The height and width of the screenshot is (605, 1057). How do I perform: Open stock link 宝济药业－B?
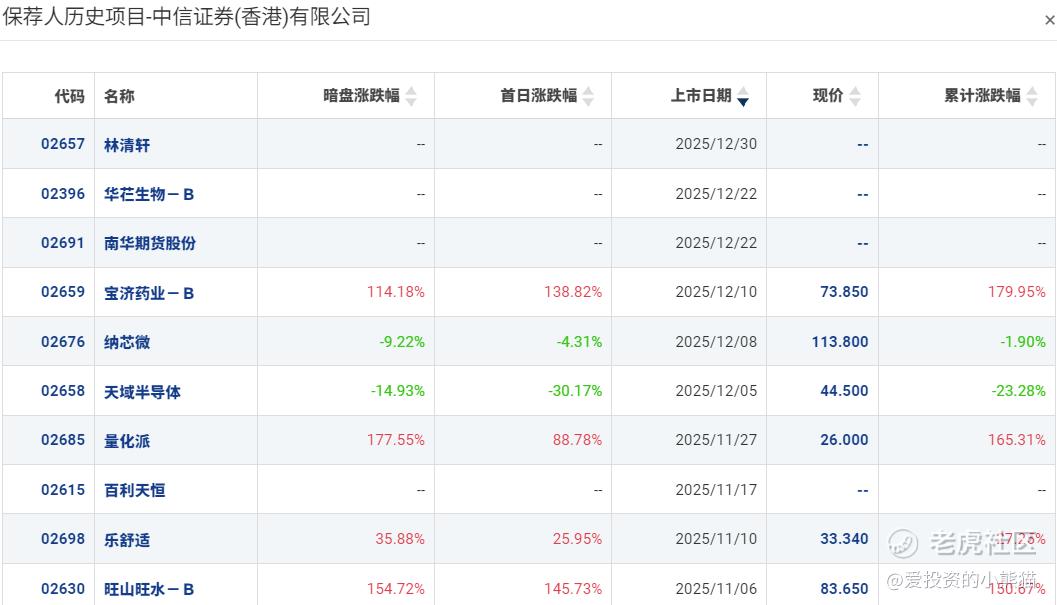(x=149, y=293)
